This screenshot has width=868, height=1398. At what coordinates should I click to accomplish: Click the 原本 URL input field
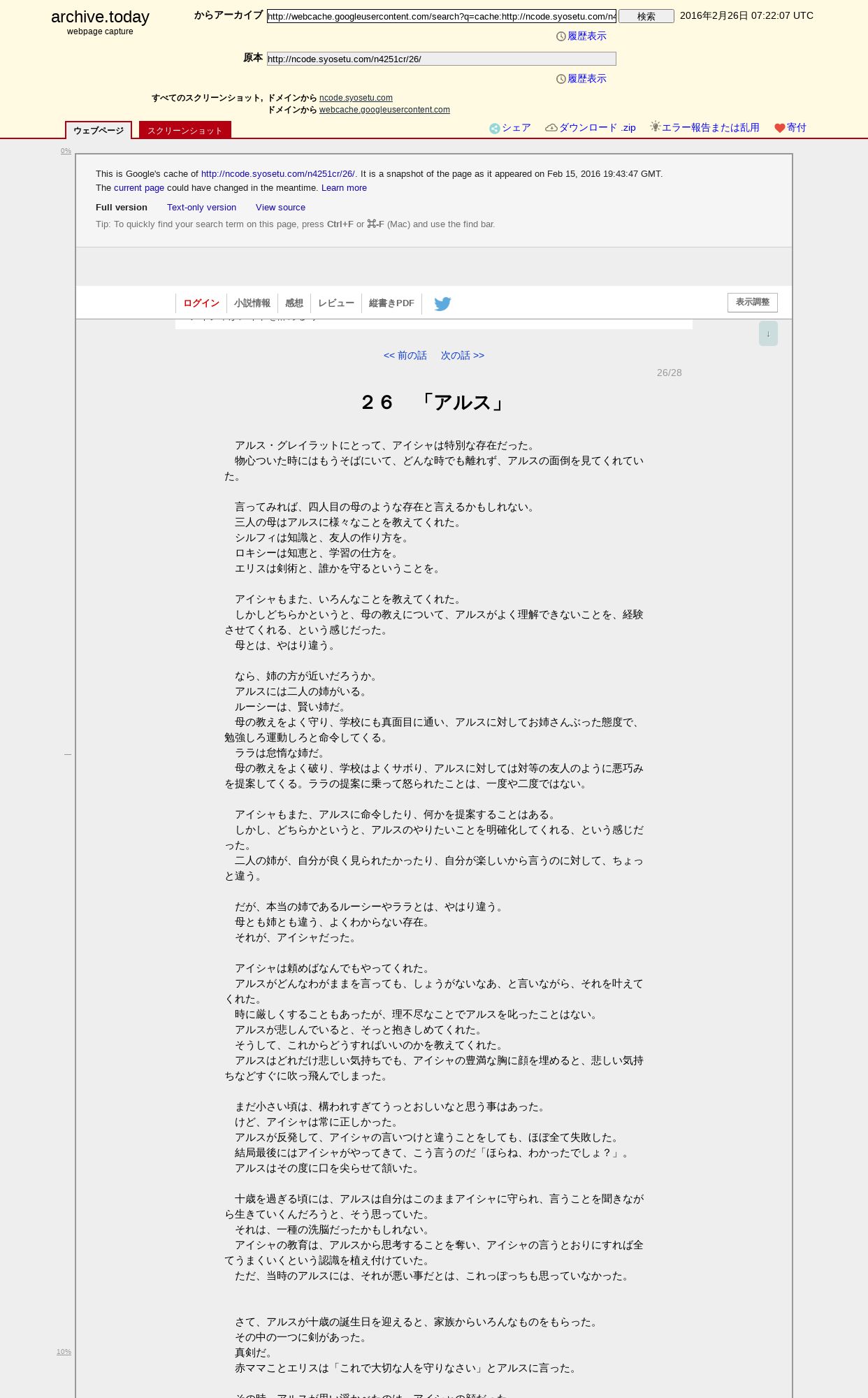442,59
